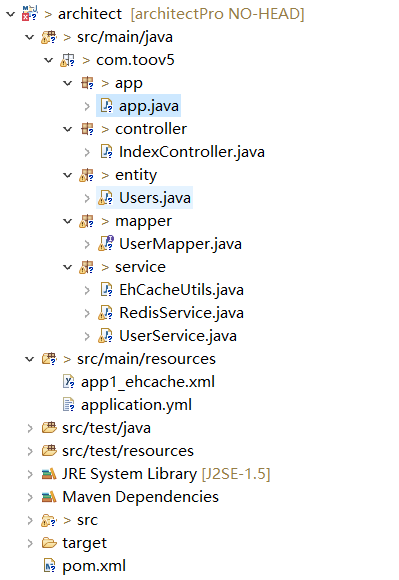Select UserService.java file name

[x=178, y=336]
